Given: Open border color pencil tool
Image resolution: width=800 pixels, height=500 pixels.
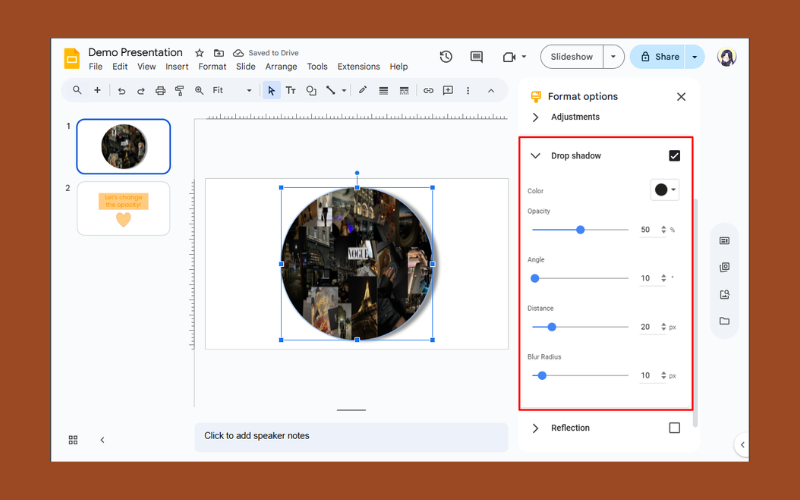Looking at the screenshot, I should pyautogui.click(x=363, y=90).
